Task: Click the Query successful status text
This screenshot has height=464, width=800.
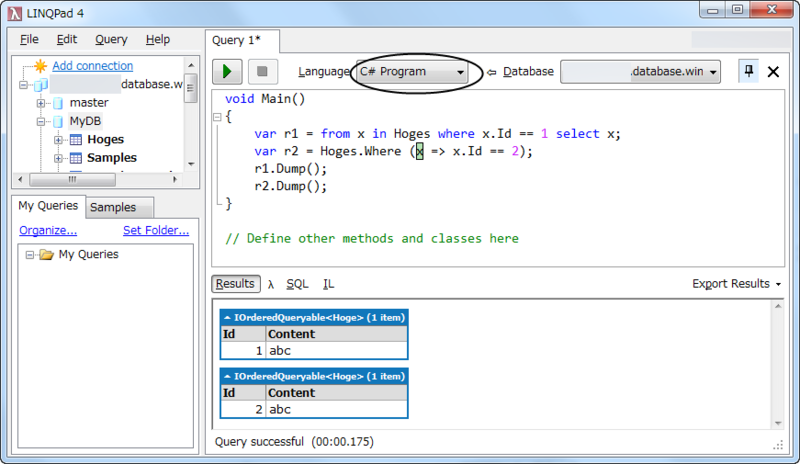Action: (x=294, y=442)
